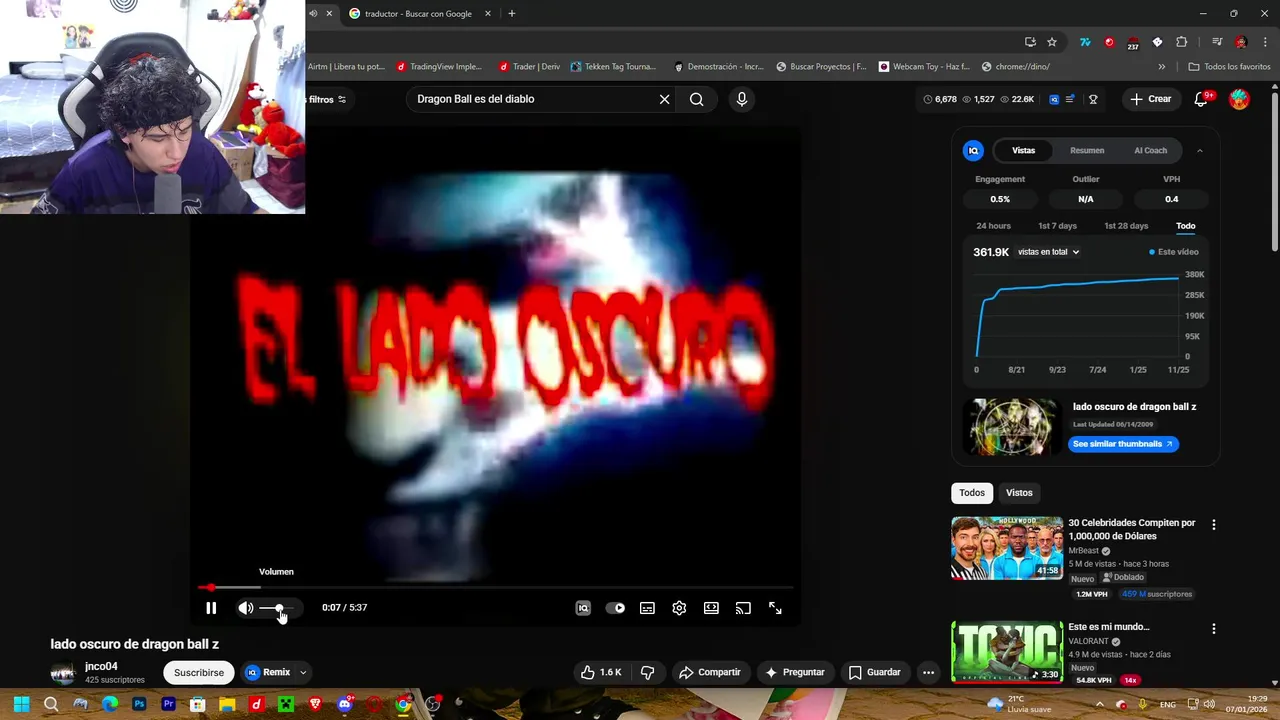
Task: Open the vidIQ trophy icon
Action: tap(1093, 99)
